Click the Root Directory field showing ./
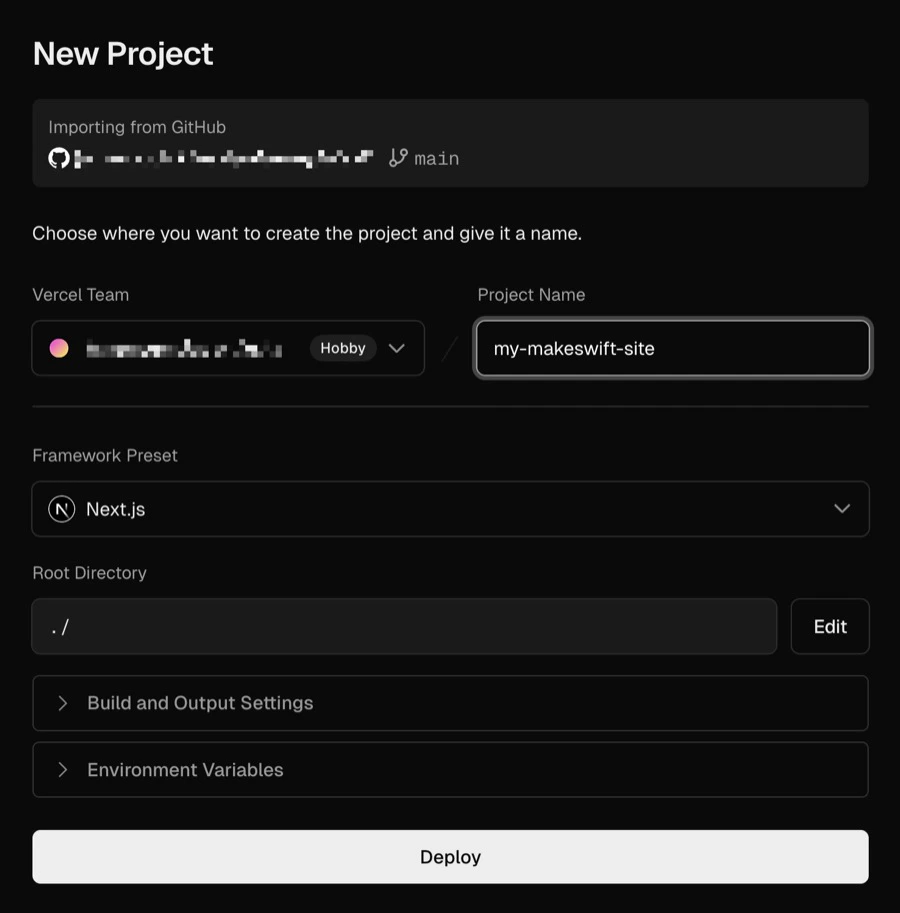 pyautogui.click(x=404, y=626)
